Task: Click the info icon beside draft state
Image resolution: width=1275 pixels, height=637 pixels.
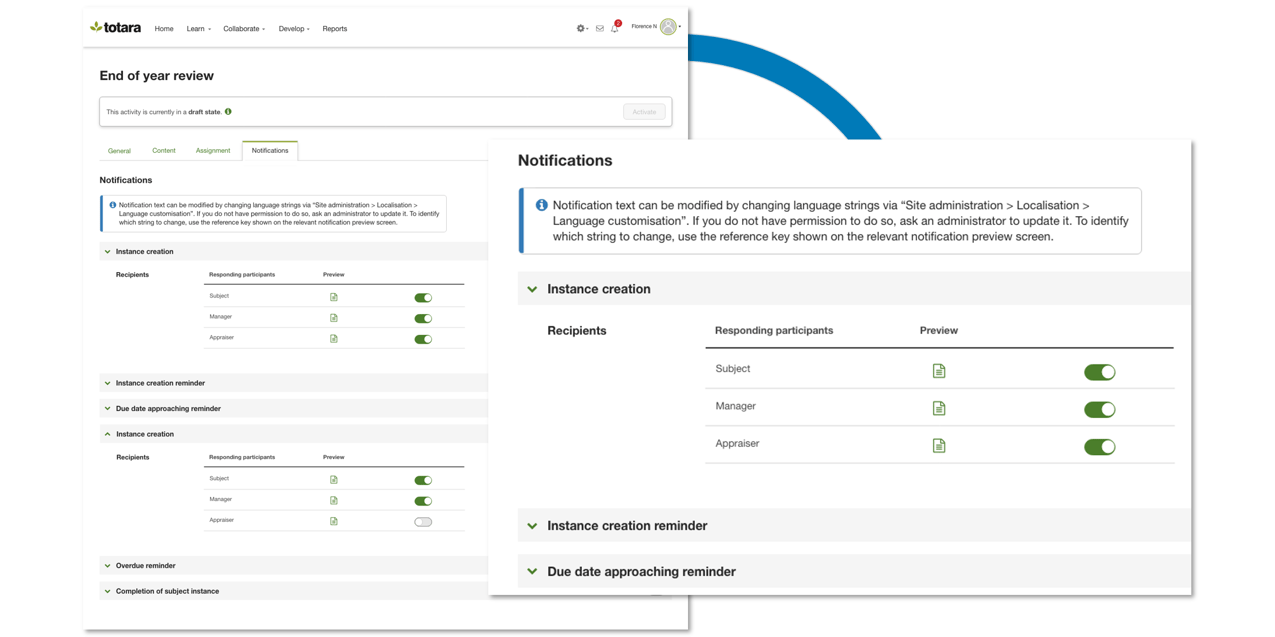Action: 227,111
